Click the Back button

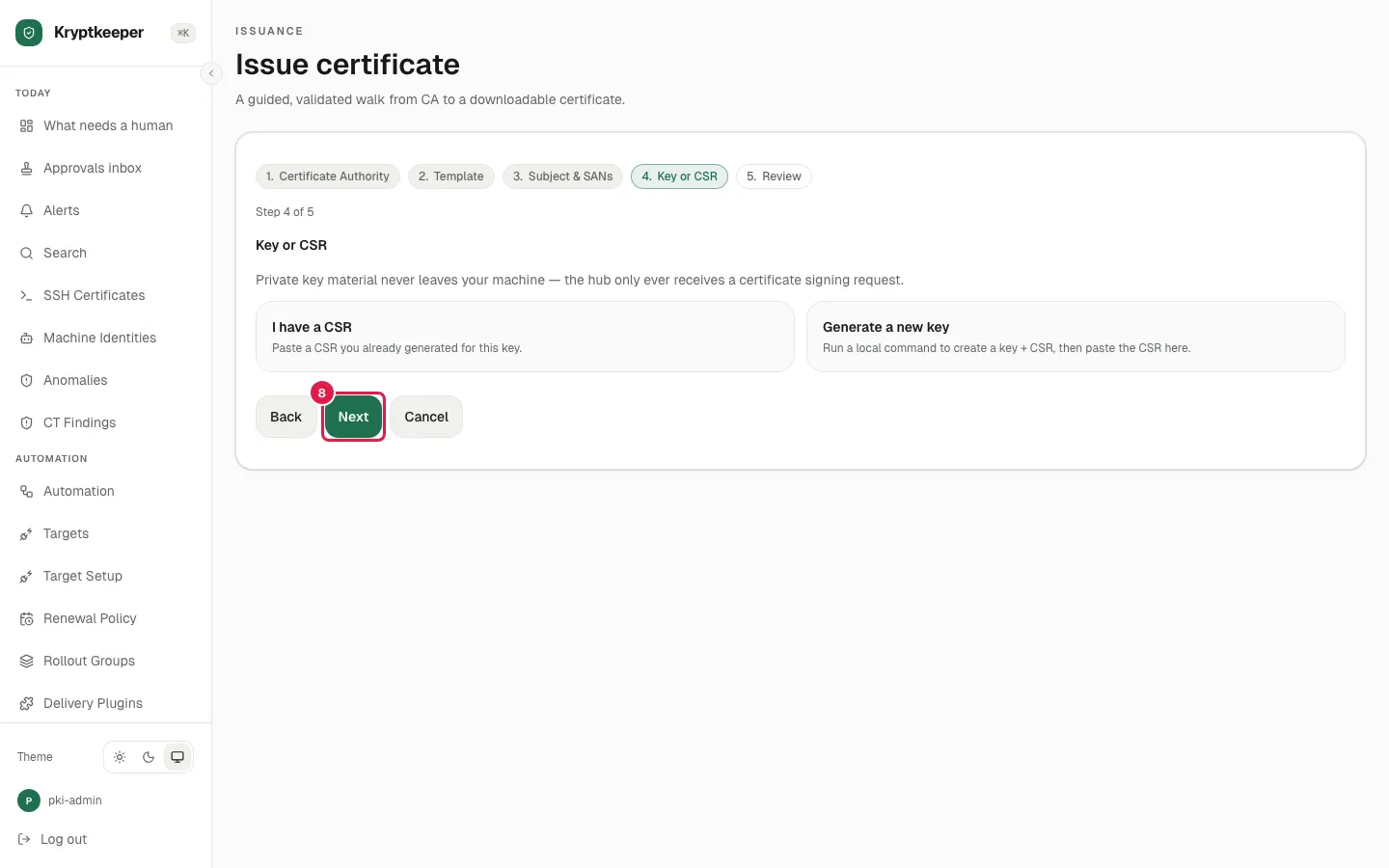[x=286, y=417]
